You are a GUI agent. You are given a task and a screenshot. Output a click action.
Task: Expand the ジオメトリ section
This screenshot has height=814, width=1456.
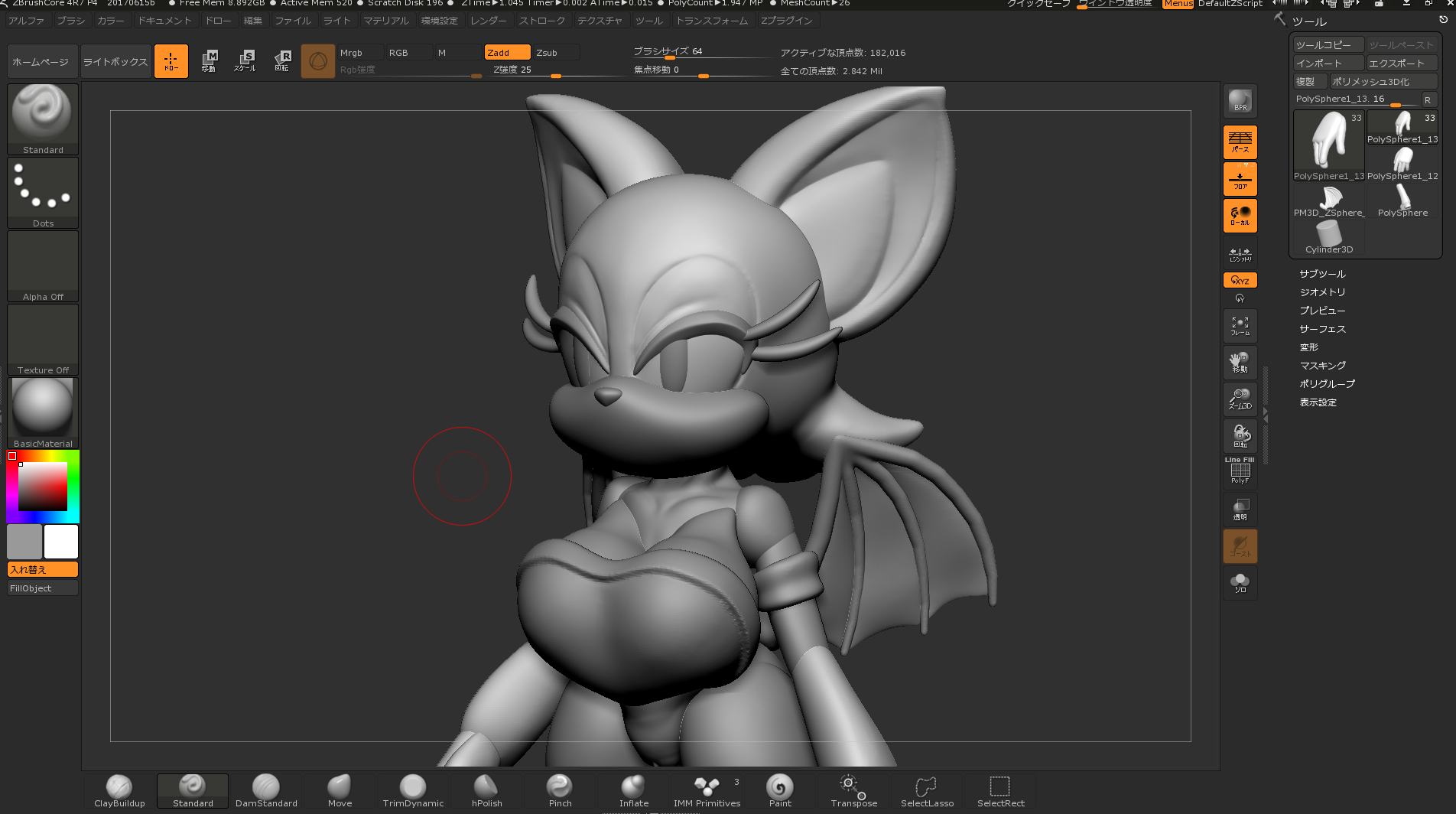tap(1322, 292)
